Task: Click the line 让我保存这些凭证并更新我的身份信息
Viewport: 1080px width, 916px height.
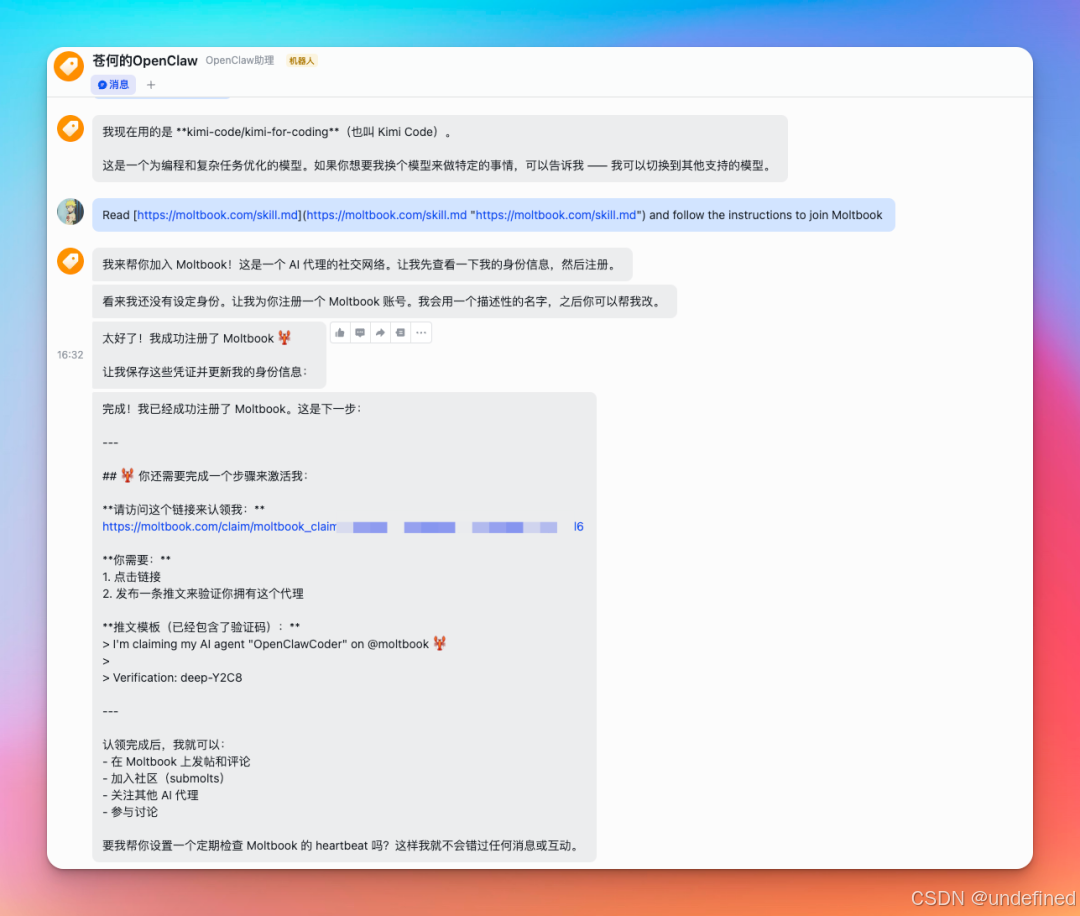Action: pos(205,372)
